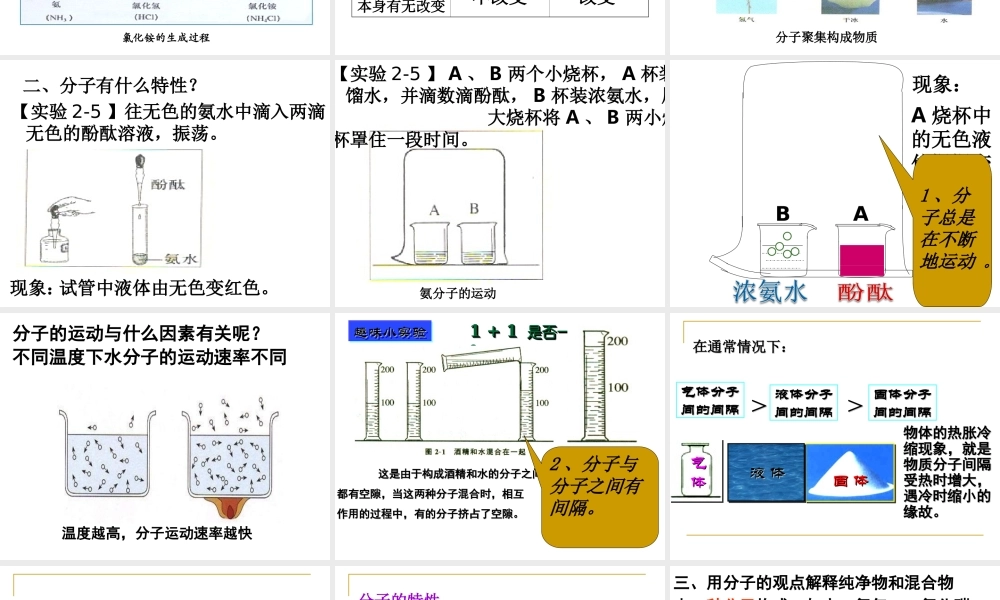Click the heading 三、用分子的观点解释纯净物和混合物
The height and width of the screenshot is (600, 1000).
[814, 582]
